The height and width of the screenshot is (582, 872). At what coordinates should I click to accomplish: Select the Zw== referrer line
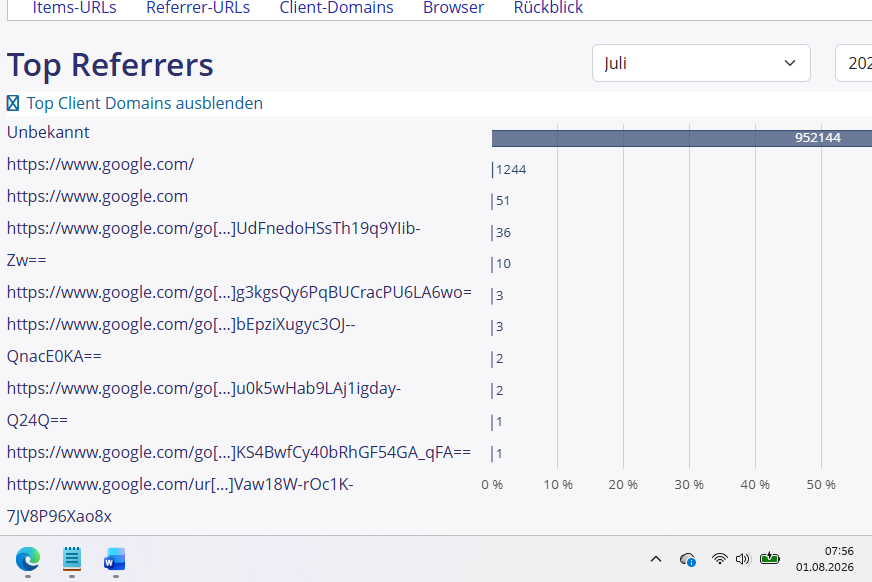pos(27,260)
